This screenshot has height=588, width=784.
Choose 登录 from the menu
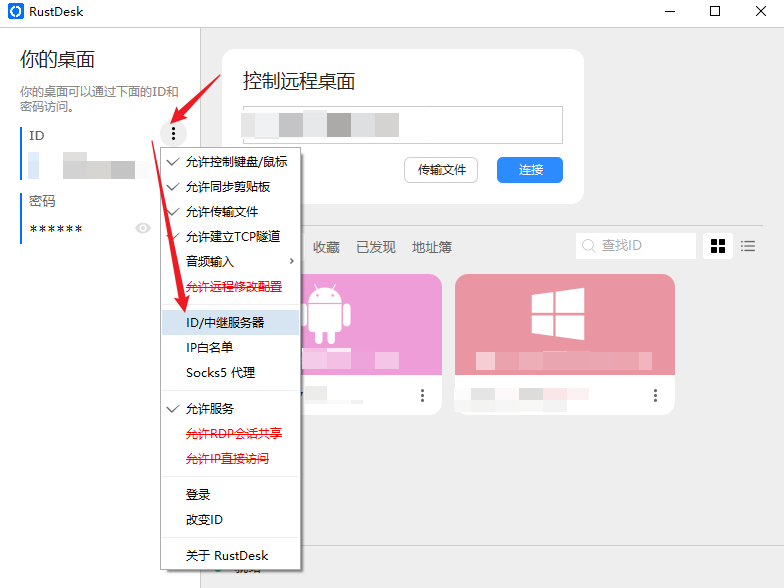tap(230, 494)
